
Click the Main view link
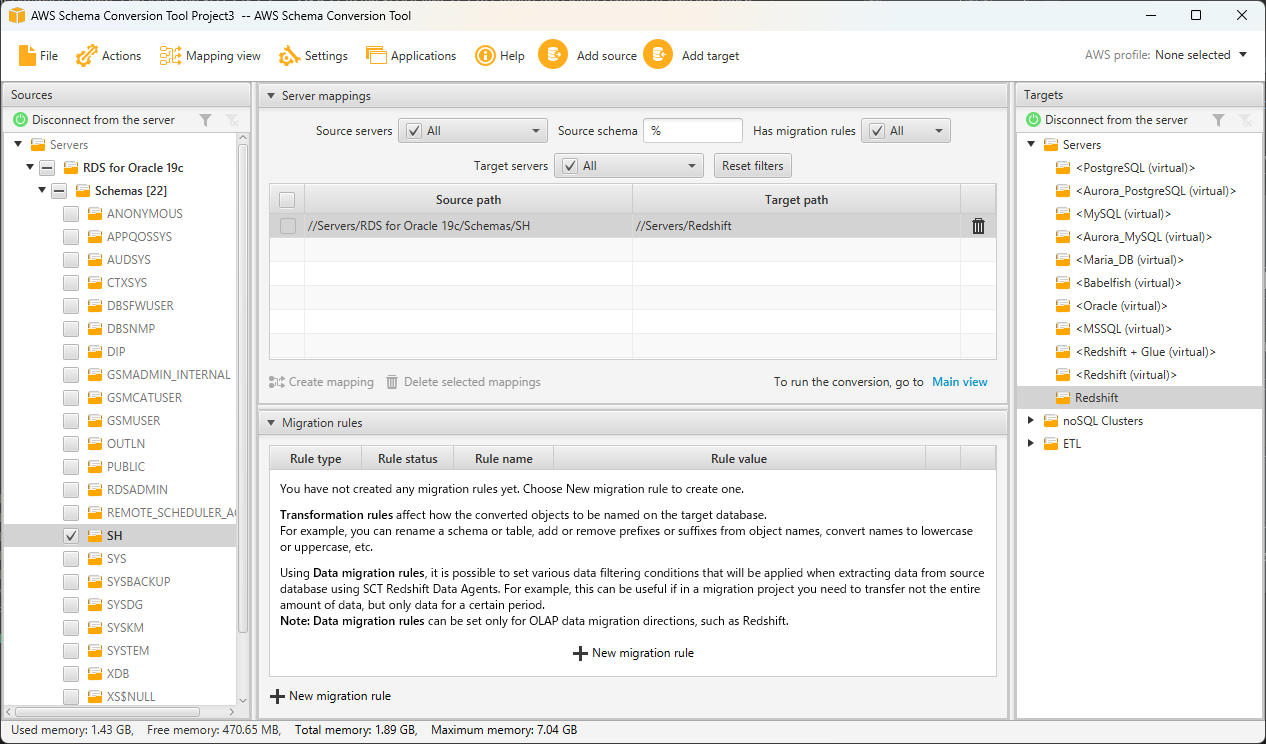tap(960, 382)
